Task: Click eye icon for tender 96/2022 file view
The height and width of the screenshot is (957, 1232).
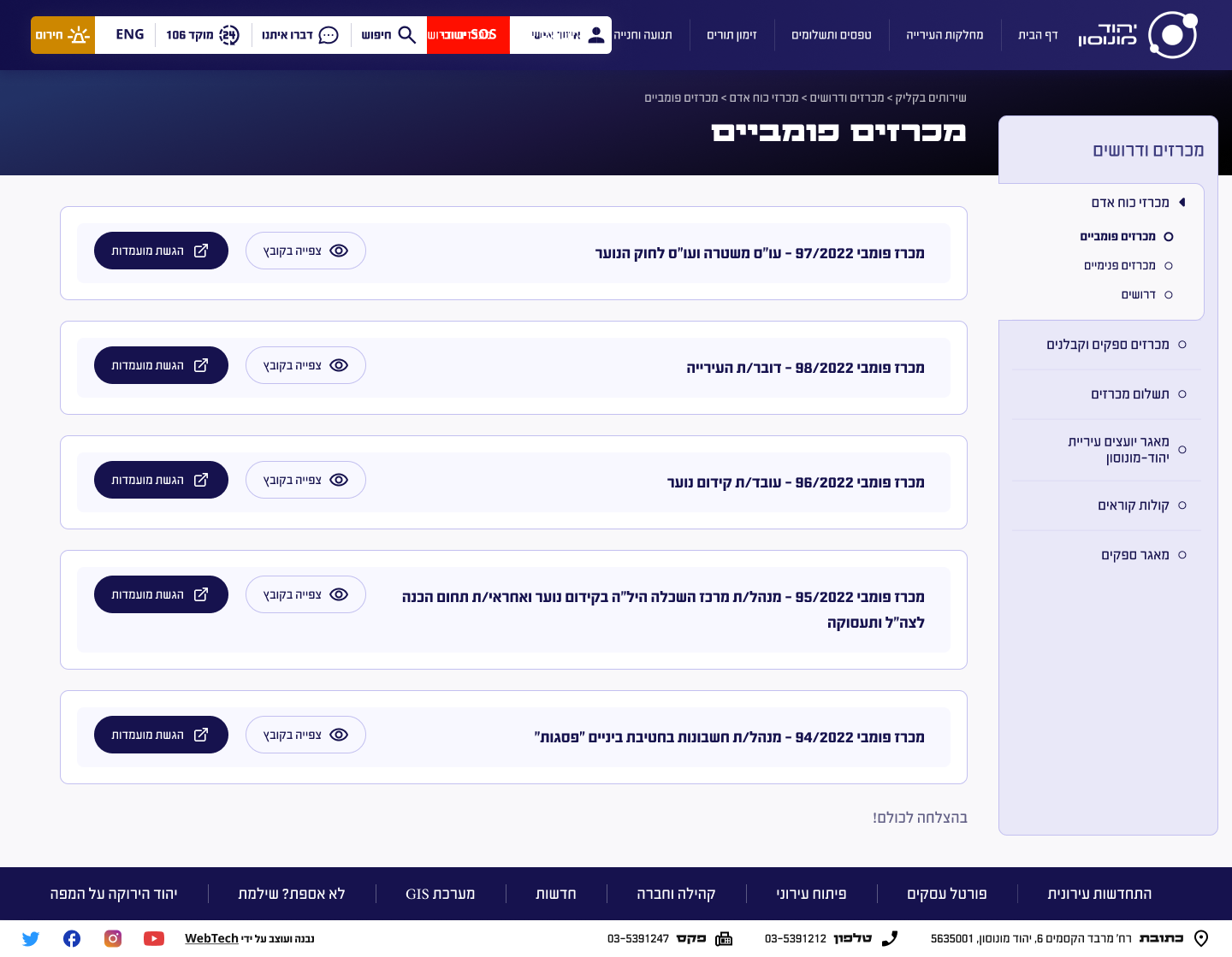Action: pos(339,480)
